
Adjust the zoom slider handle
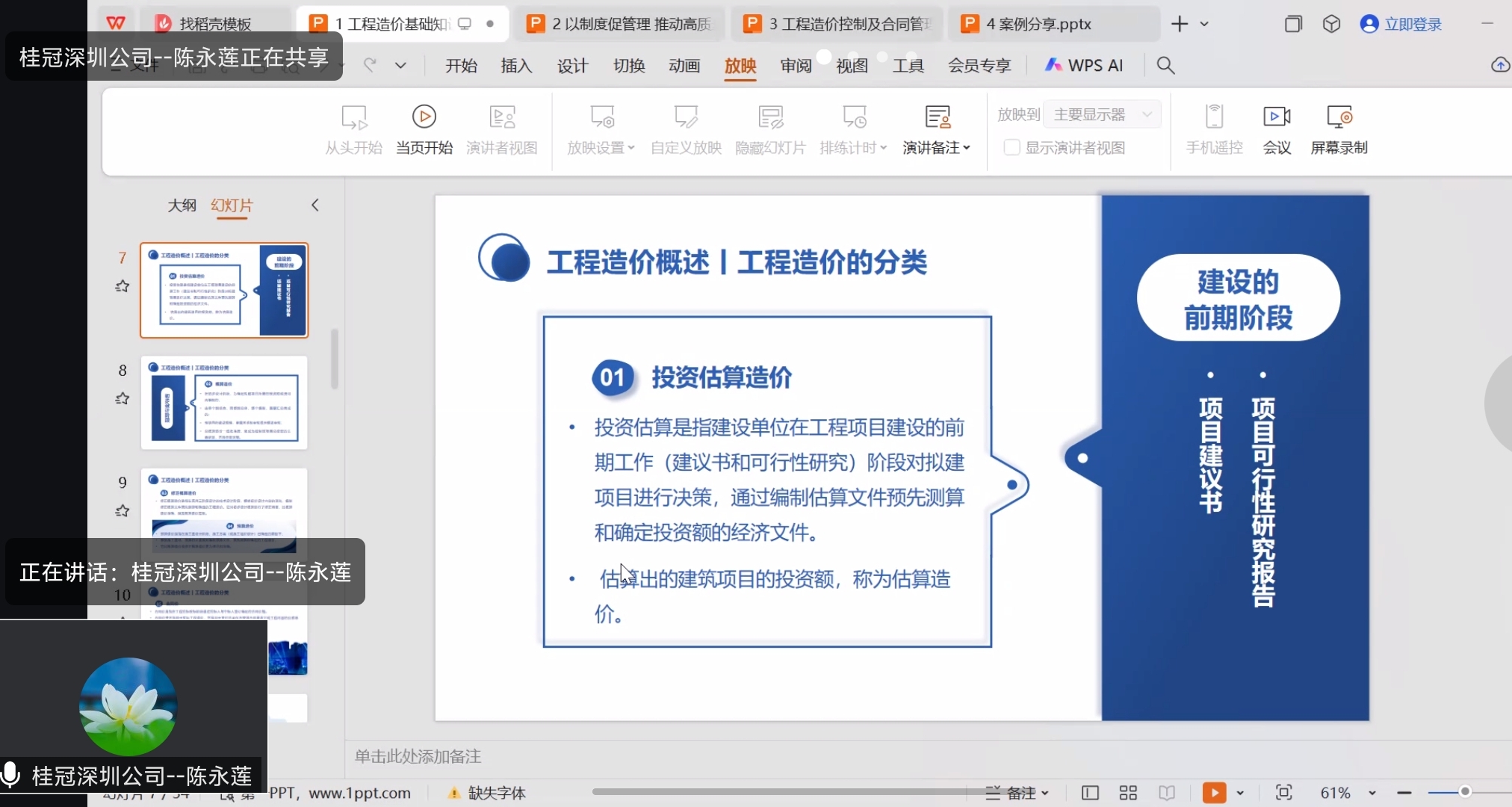coord(1465,792)
